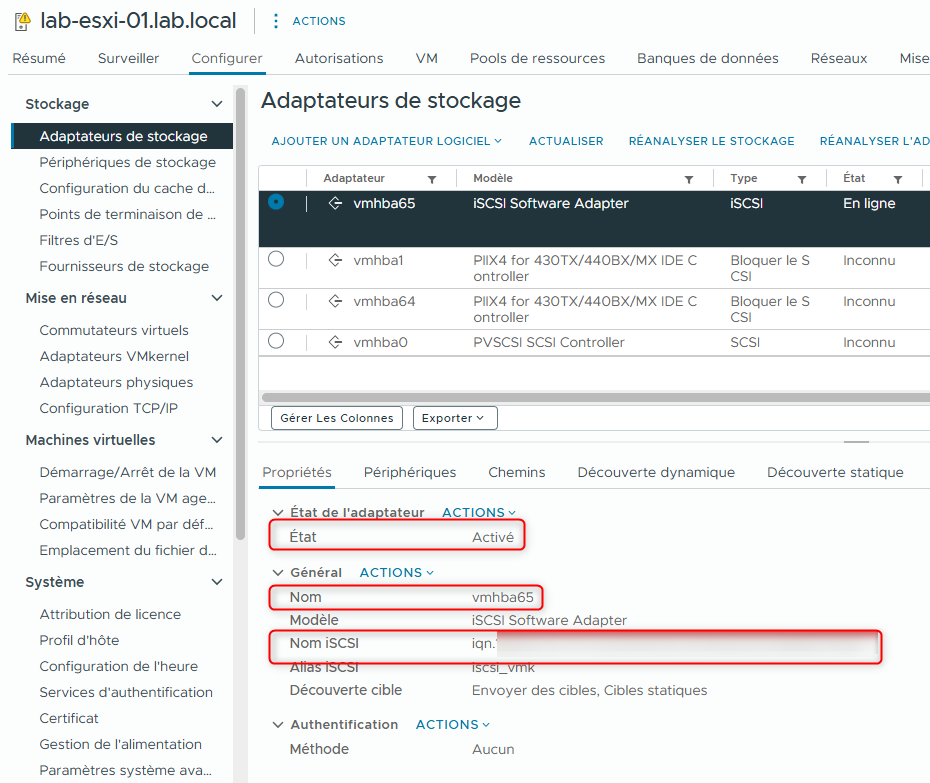This screenshot has height=783, width=930.
Task: Click Gérer Les Colonnes
Action: point(336,418)
